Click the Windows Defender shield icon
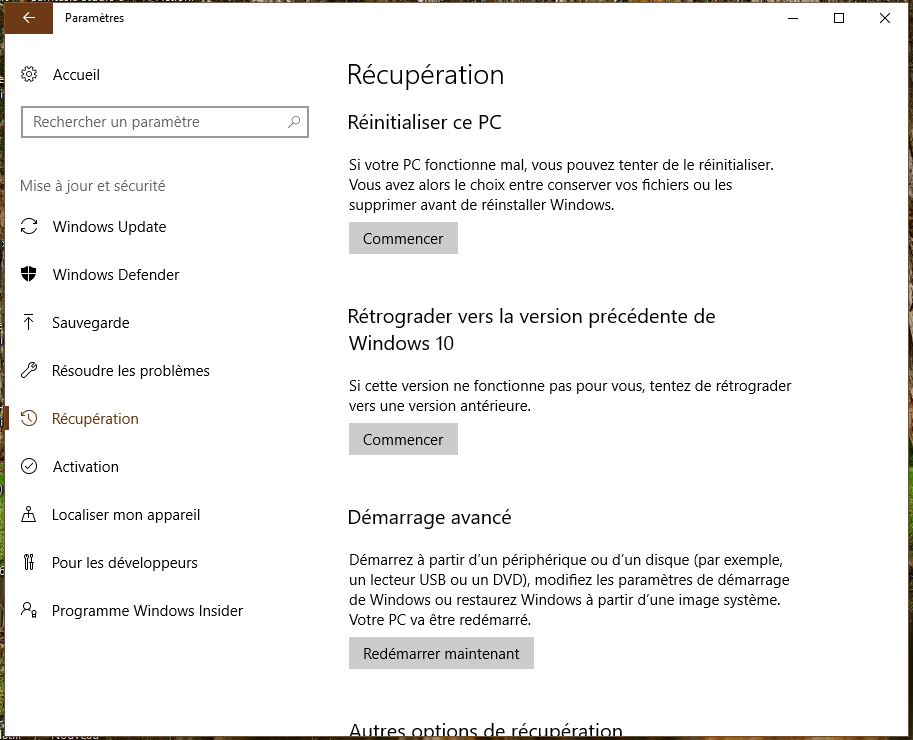Screen dimensions: 913x740 pyautogui.click(x=29, y=274)
